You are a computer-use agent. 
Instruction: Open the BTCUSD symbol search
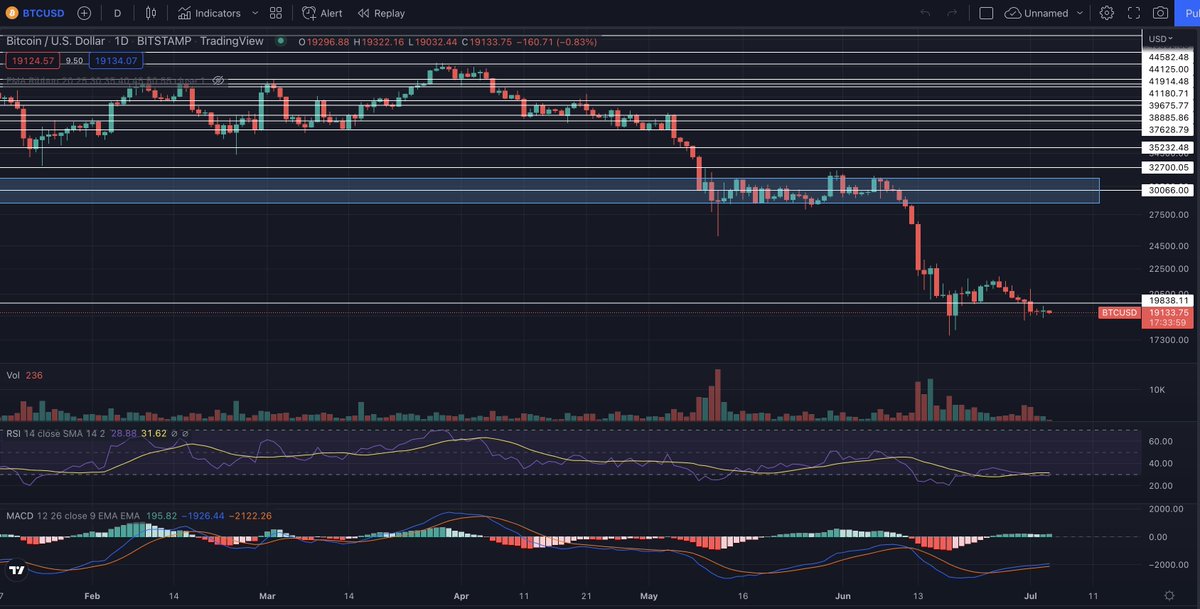tap(35, 13)
